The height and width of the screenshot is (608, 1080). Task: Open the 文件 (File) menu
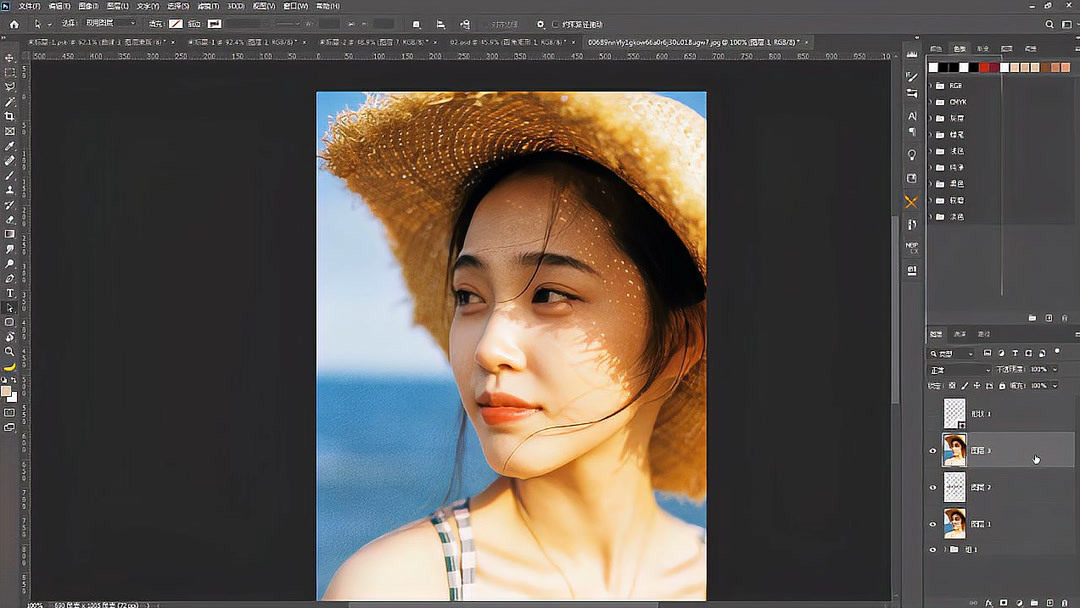29,6
